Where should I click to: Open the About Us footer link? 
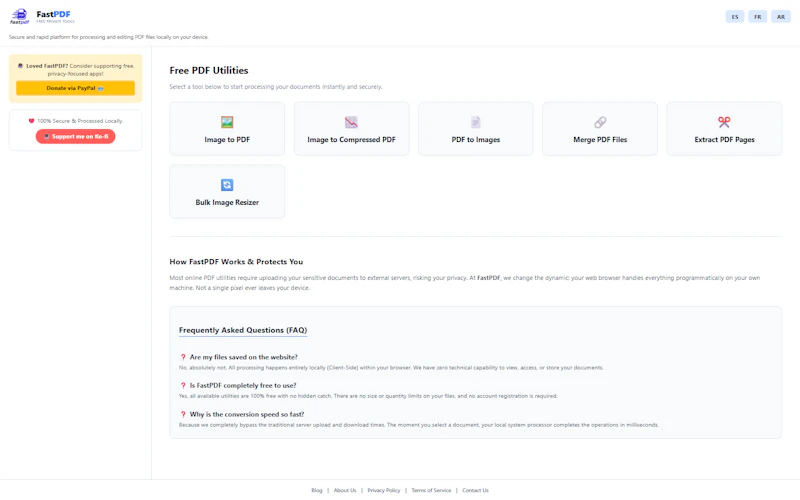tap(345, 490)
